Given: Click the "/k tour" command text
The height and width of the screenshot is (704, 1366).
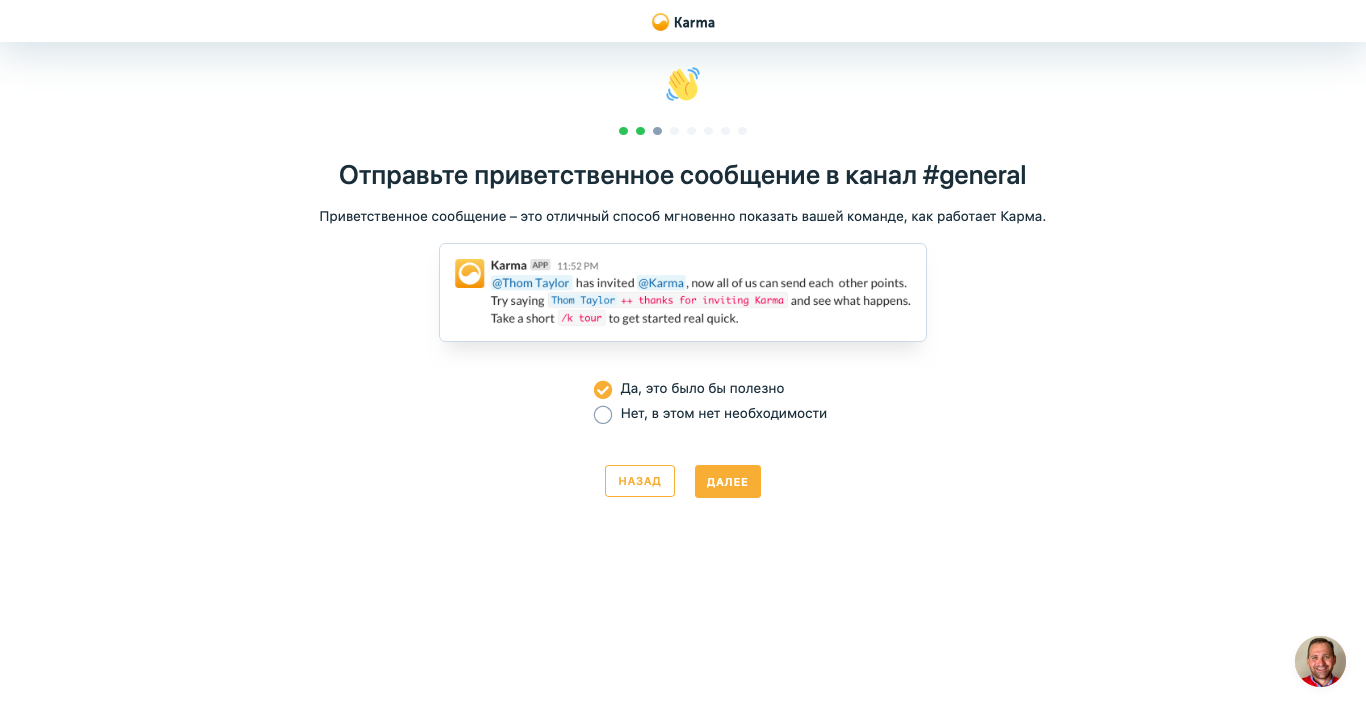Looking at the screenshot, I should point(581,319).
